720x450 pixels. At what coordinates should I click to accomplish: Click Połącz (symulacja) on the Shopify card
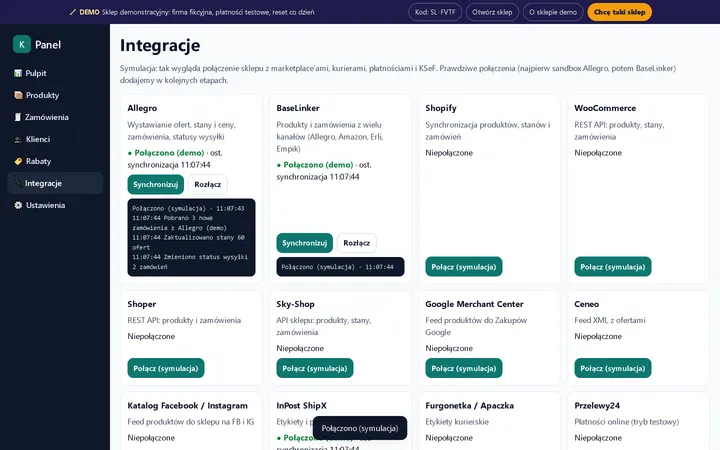[464, 267]
